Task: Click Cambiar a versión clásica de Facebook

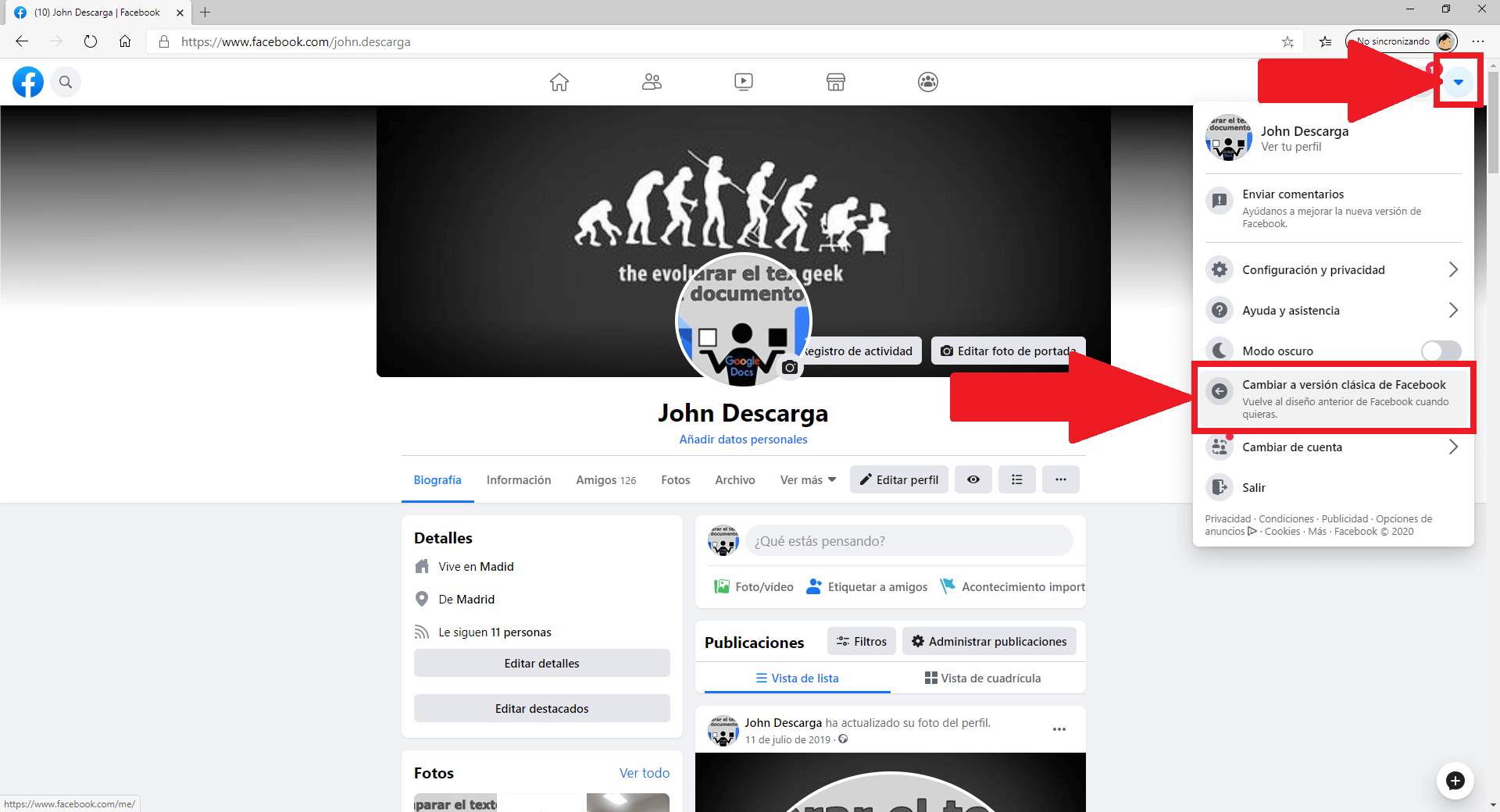Action: [1334, 398]
